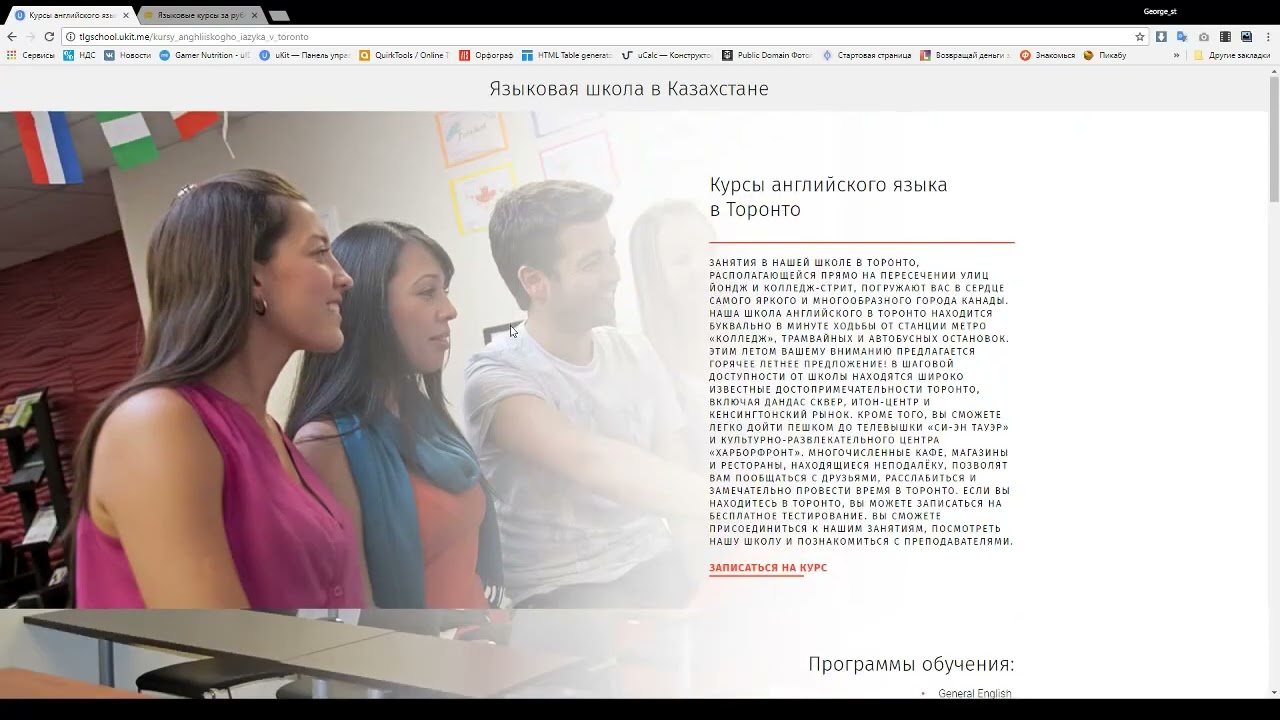This screenshot has width=1280, height=720.
Task: Click the Программы обучения heading
Action: point(911,664)
